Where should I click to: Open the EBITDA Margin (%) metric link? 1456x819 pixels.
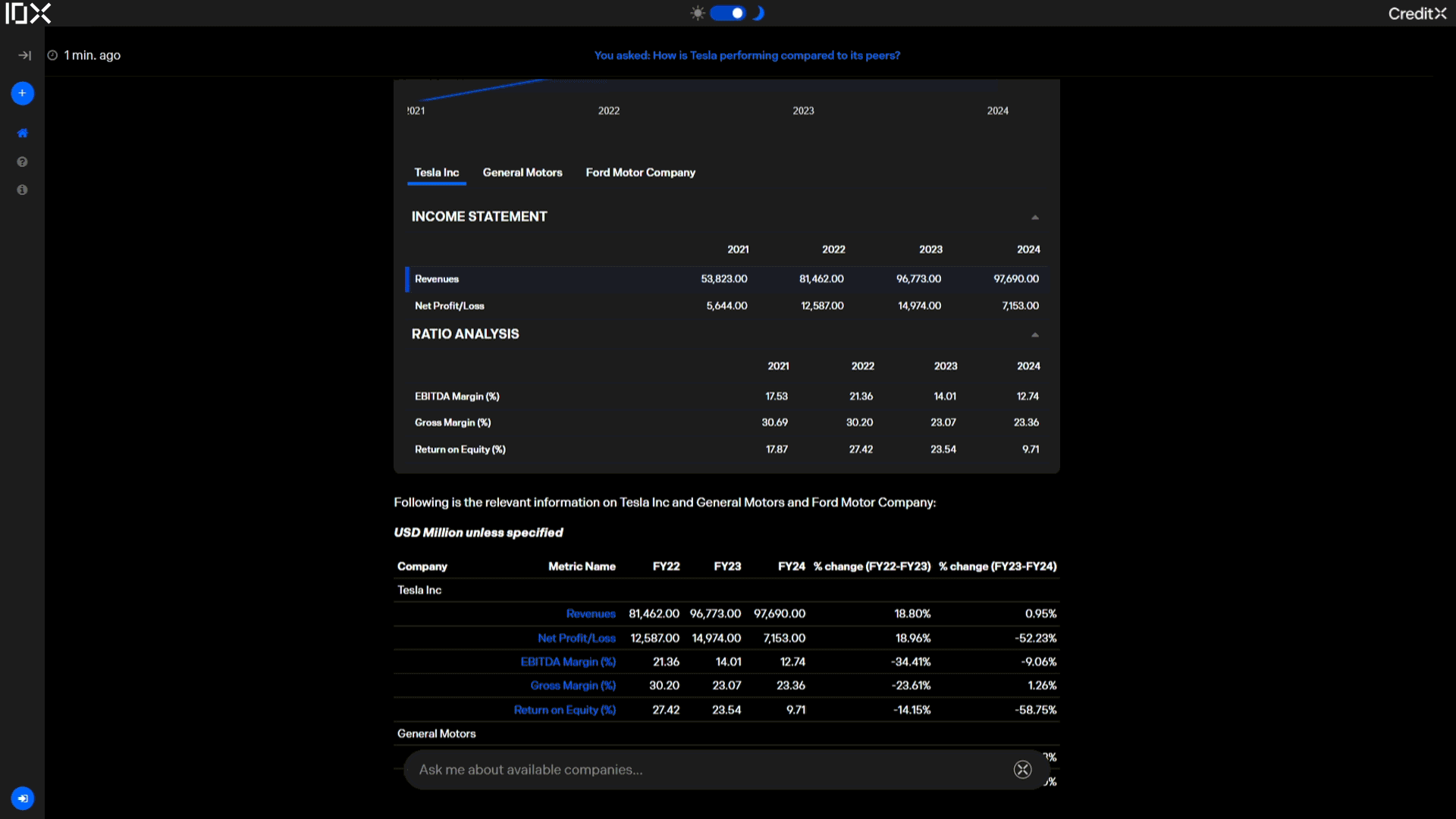[x=568, y=662]
